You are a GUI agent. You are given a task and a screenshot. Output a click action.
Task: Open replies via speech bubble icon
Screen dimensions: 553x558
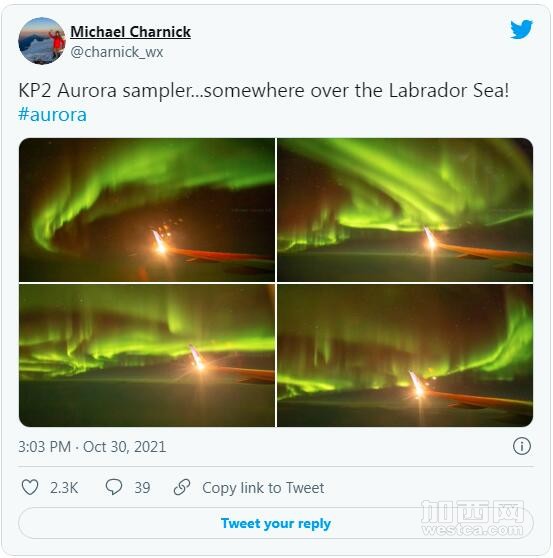[x=114, y=487]
